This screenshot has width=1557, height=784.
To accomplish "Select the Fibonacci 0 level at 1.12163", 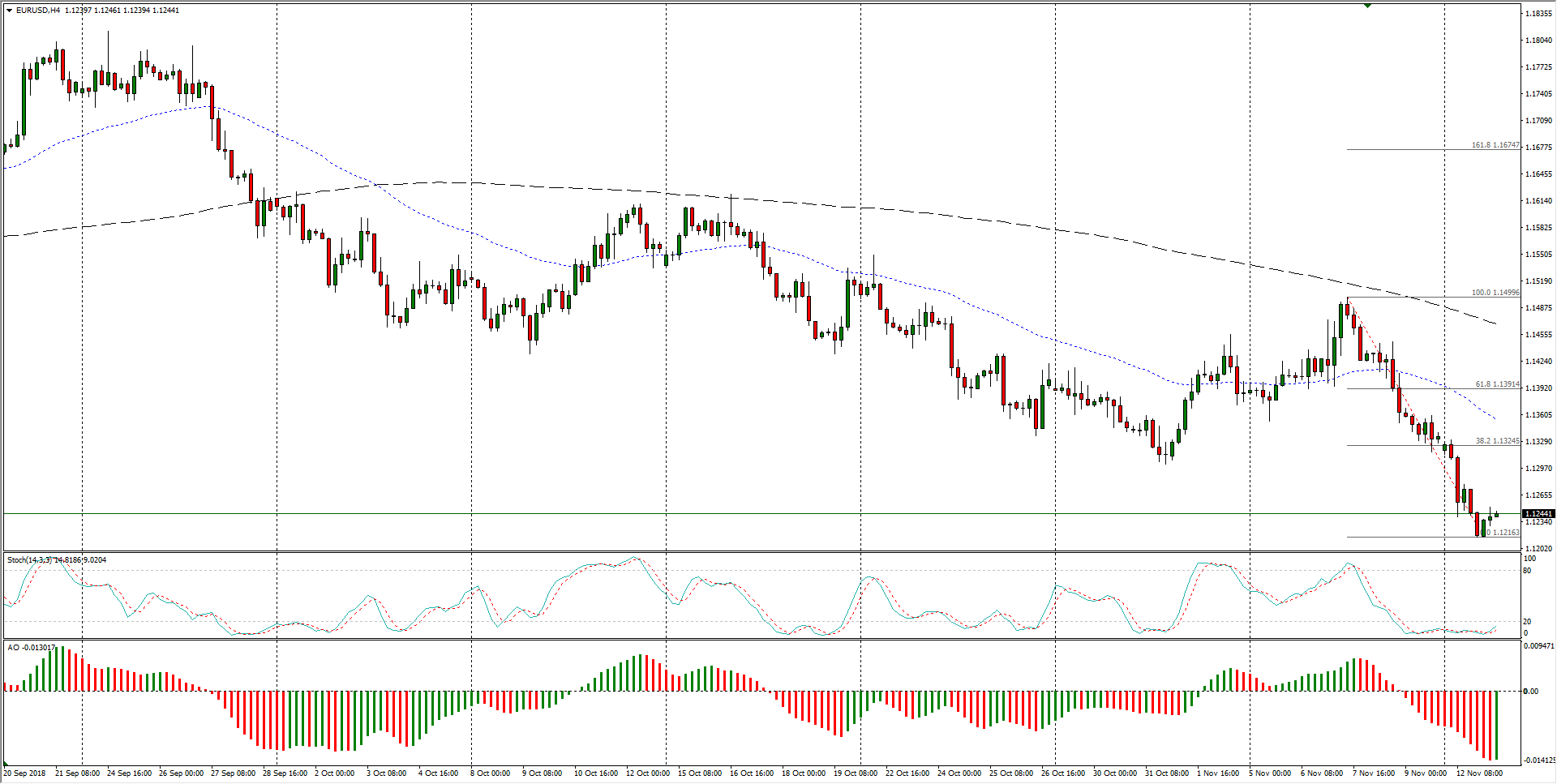I will coord(1502,533).
